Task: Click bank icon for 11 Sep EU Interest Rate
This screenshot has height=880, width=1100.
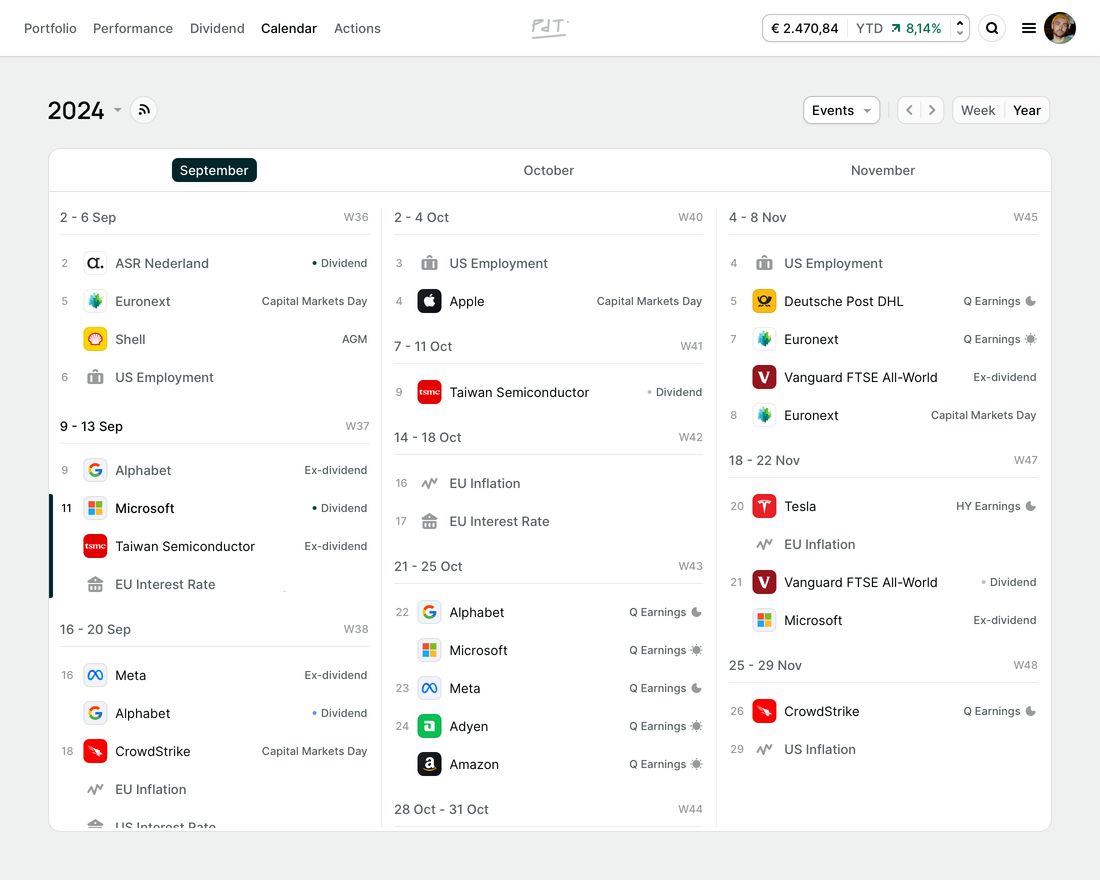Action: [95, 585]
